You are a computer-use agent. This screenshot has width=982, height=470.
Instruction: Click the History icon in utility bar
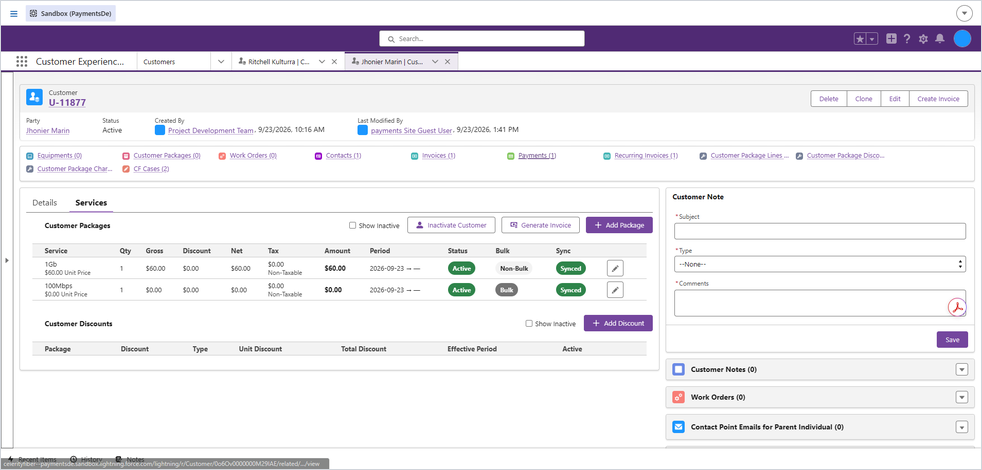[x=74, y=459]
